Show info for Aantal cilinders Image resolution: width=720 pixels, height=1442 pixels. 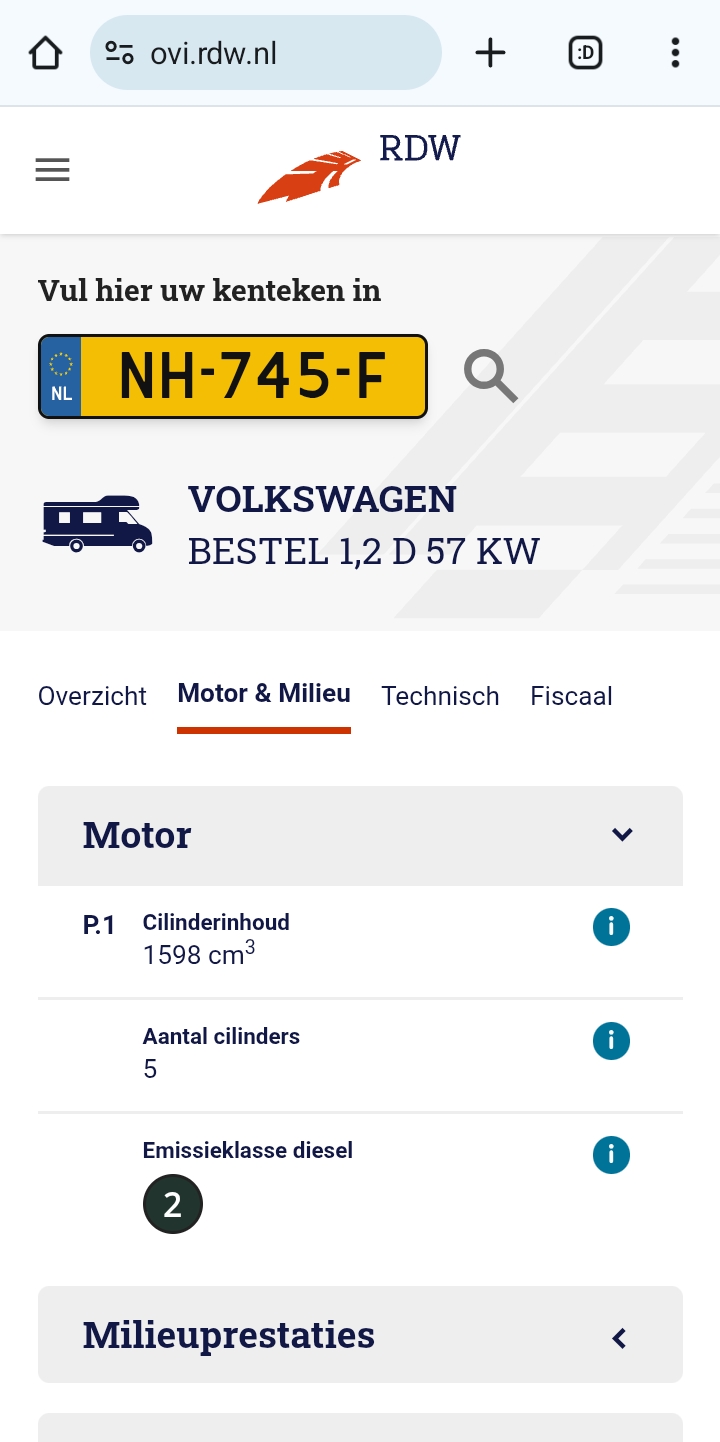point(611,1042)
